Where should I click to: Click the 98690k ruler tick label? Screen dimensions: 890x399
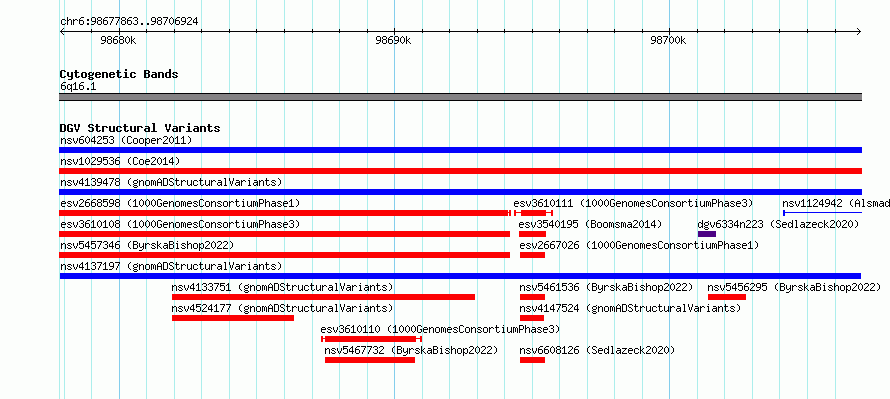393,40
